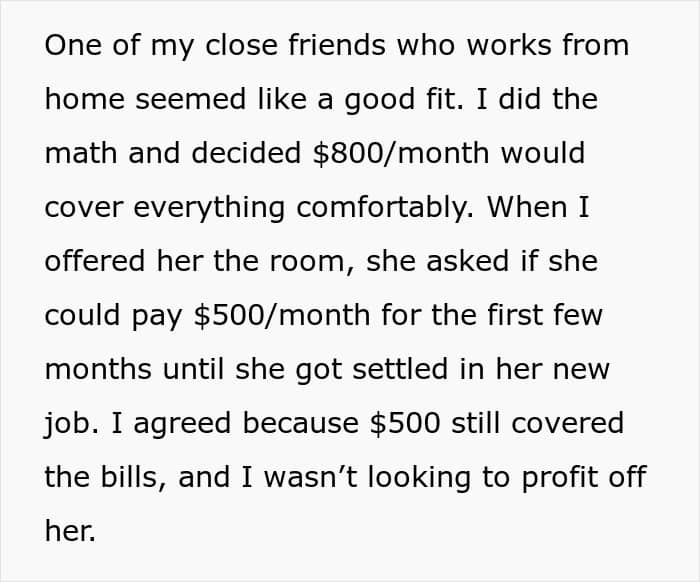Click the word "room," in the text

tap(312, 262)
